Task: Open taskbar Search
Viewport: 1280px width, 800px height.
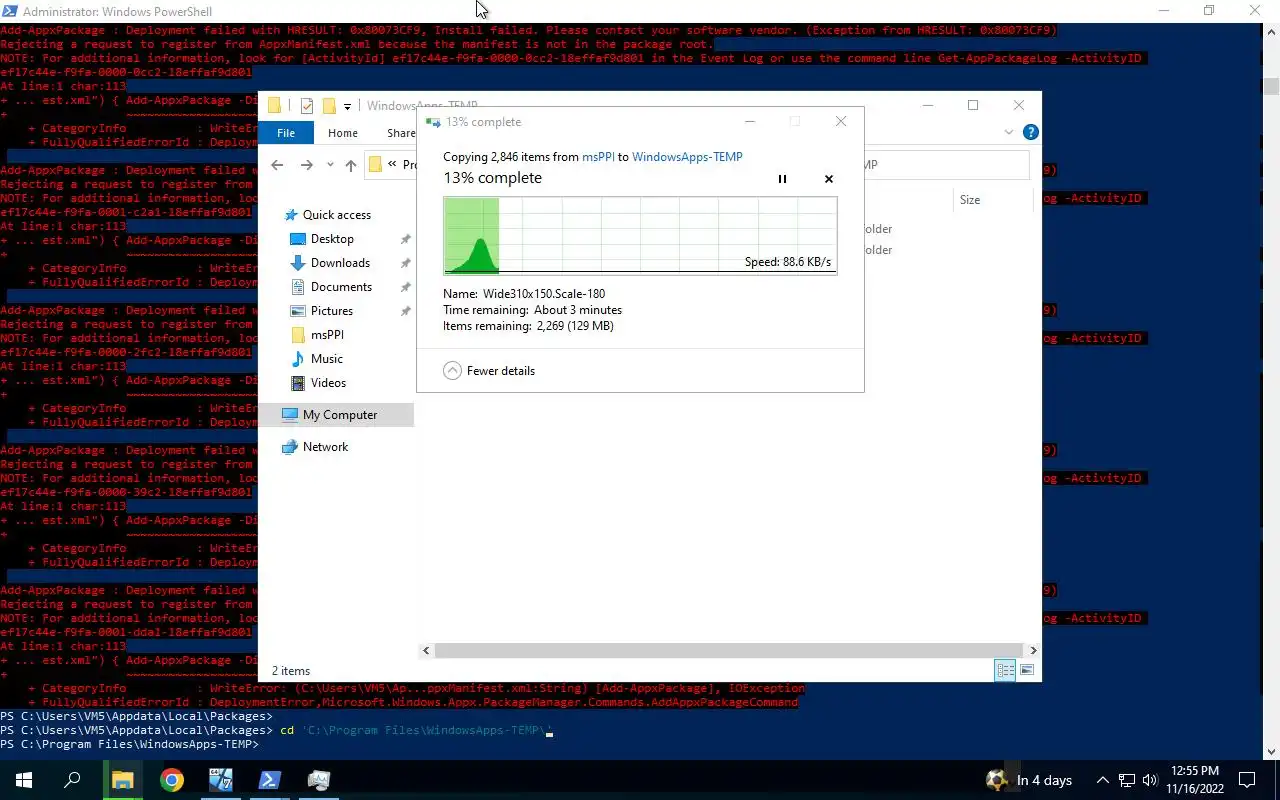Action: [x=72, y=780]
